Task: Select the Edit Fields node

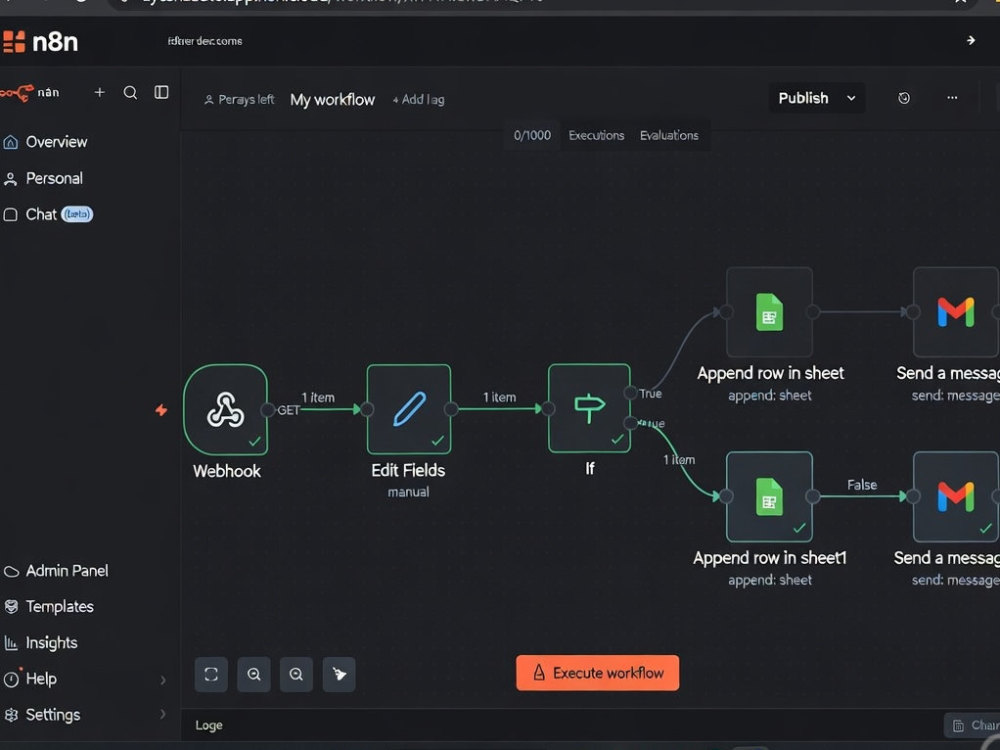Action: (409, 409)
